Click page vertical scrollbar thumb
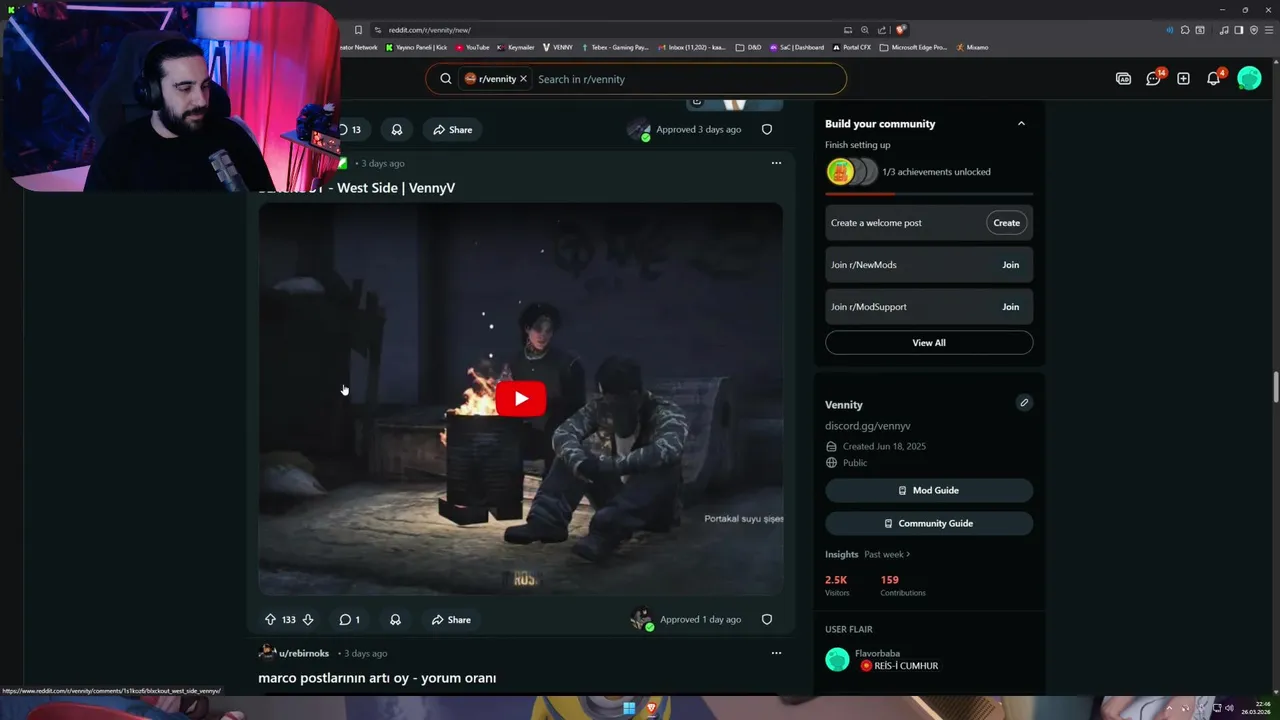1280x720 pixels. 1275,388
